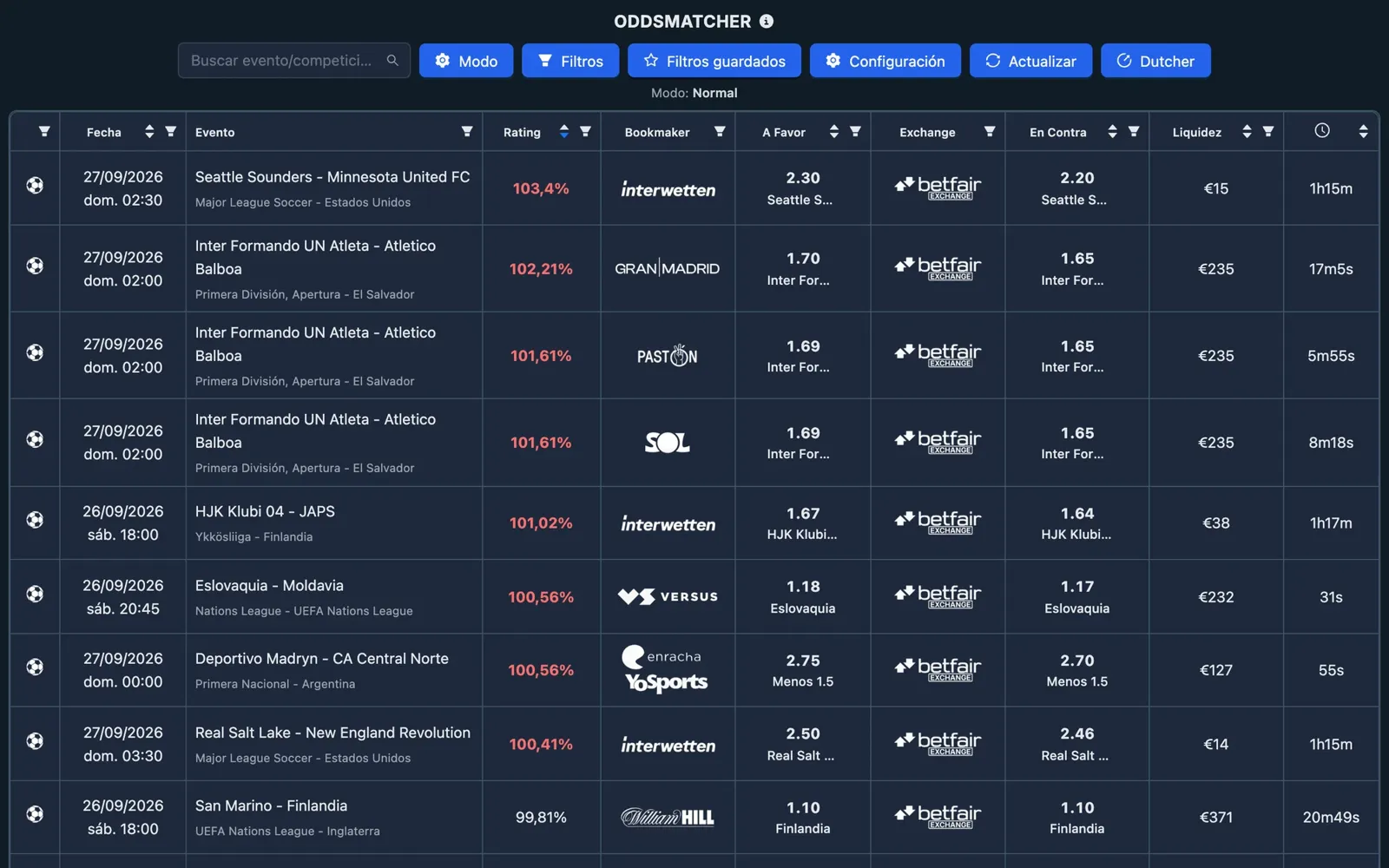Sort by last update time arrows

pyautogui.click(x=1364, y=132)
